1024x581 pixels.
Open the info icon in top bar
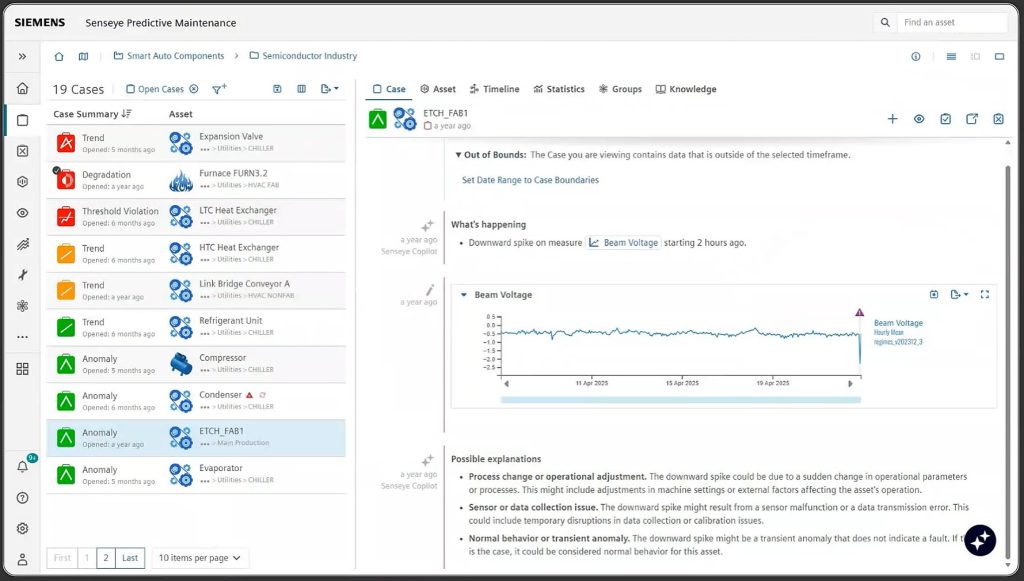click(916, 57)
